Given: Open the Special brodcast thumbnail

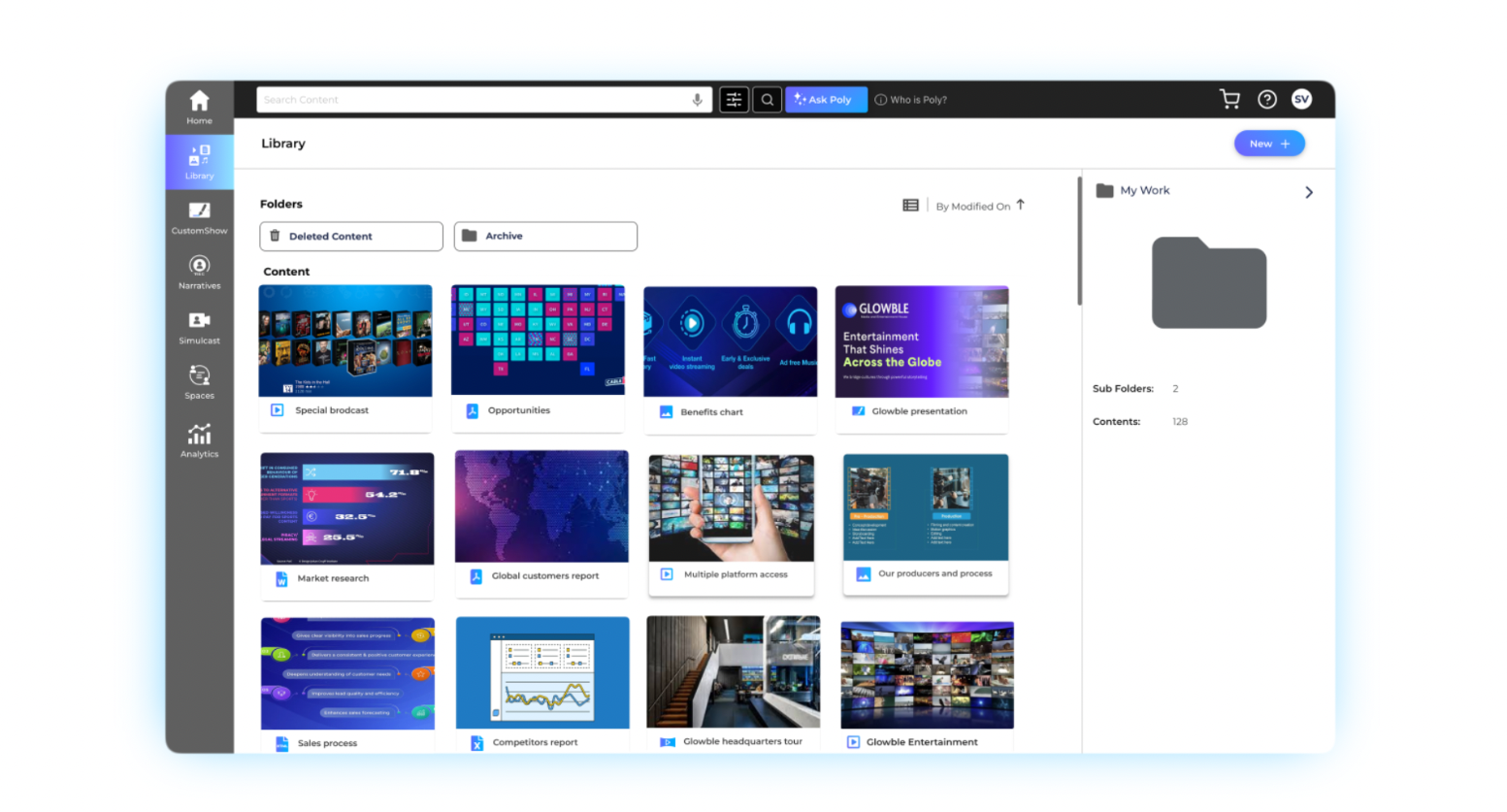Looking at the screenshot, I should (345, 341).
